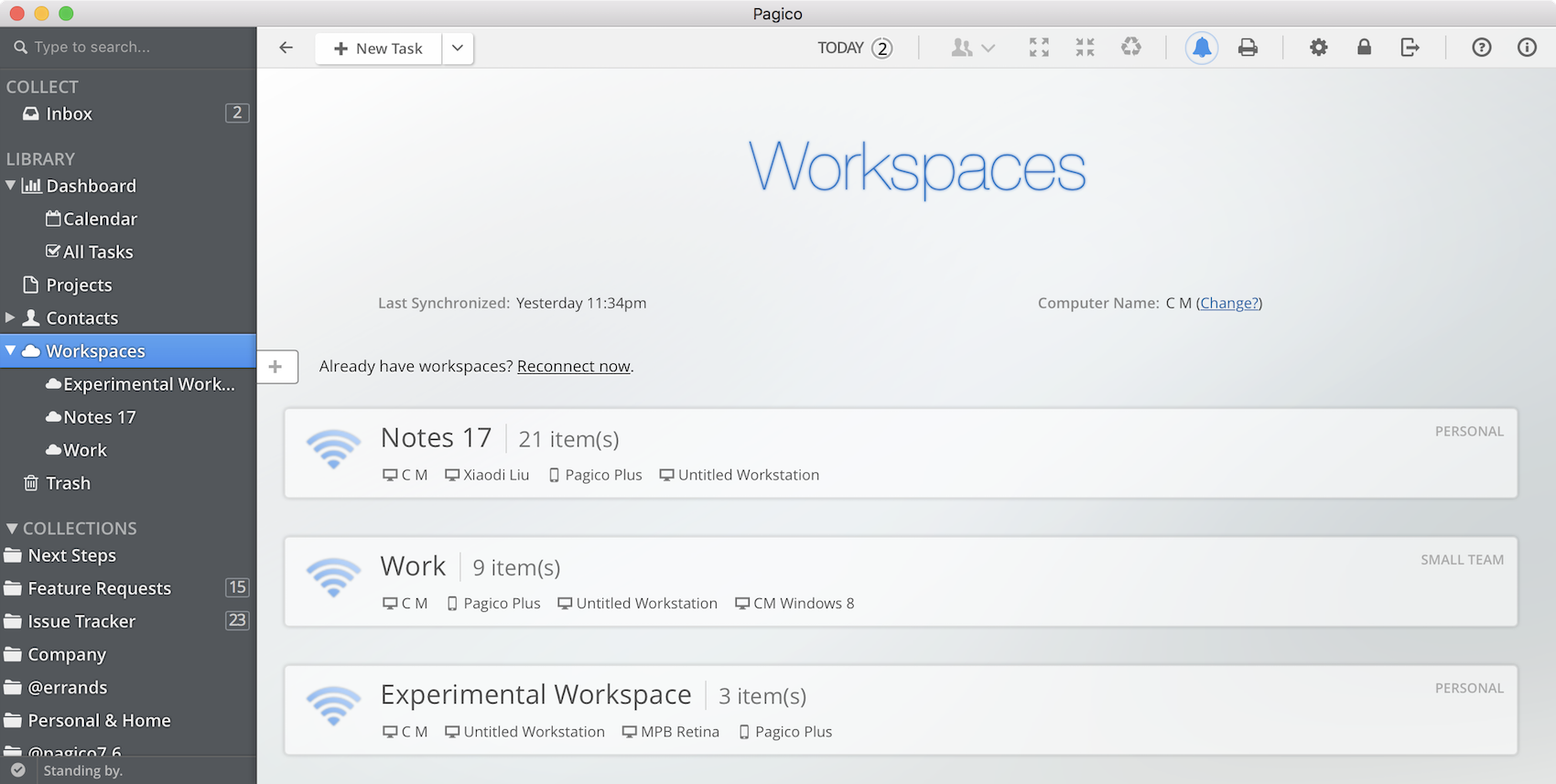Image resolution: width=1556 pixels, height=784 pixels.
Task: Click the Standing by status text
Action: point(83,770)
